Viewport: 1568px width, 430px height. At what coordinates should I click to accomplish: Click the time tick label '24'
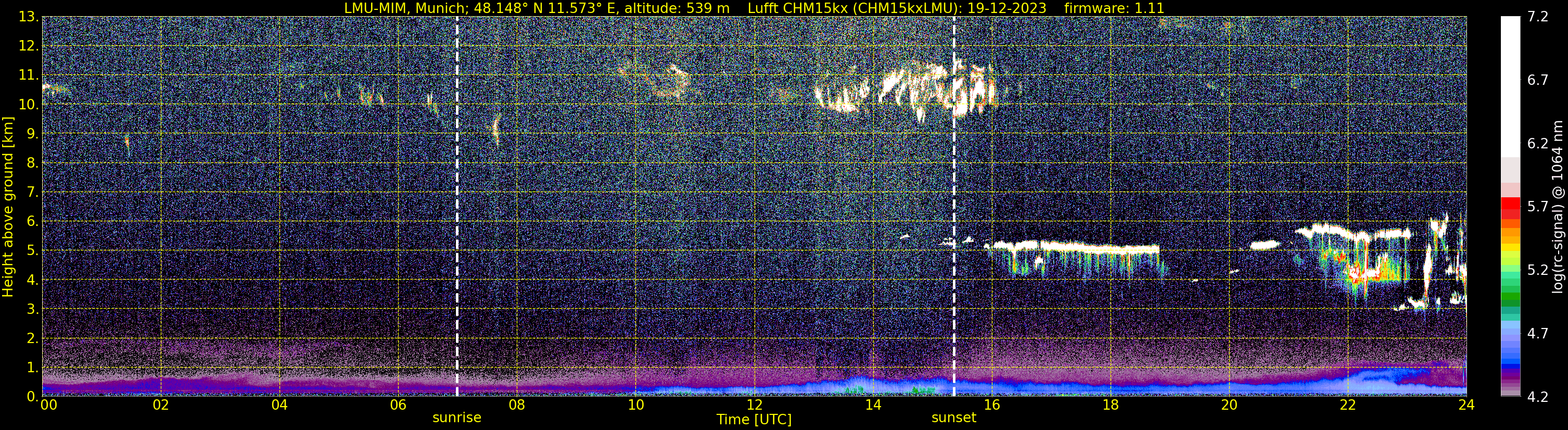click(1467, 405)
